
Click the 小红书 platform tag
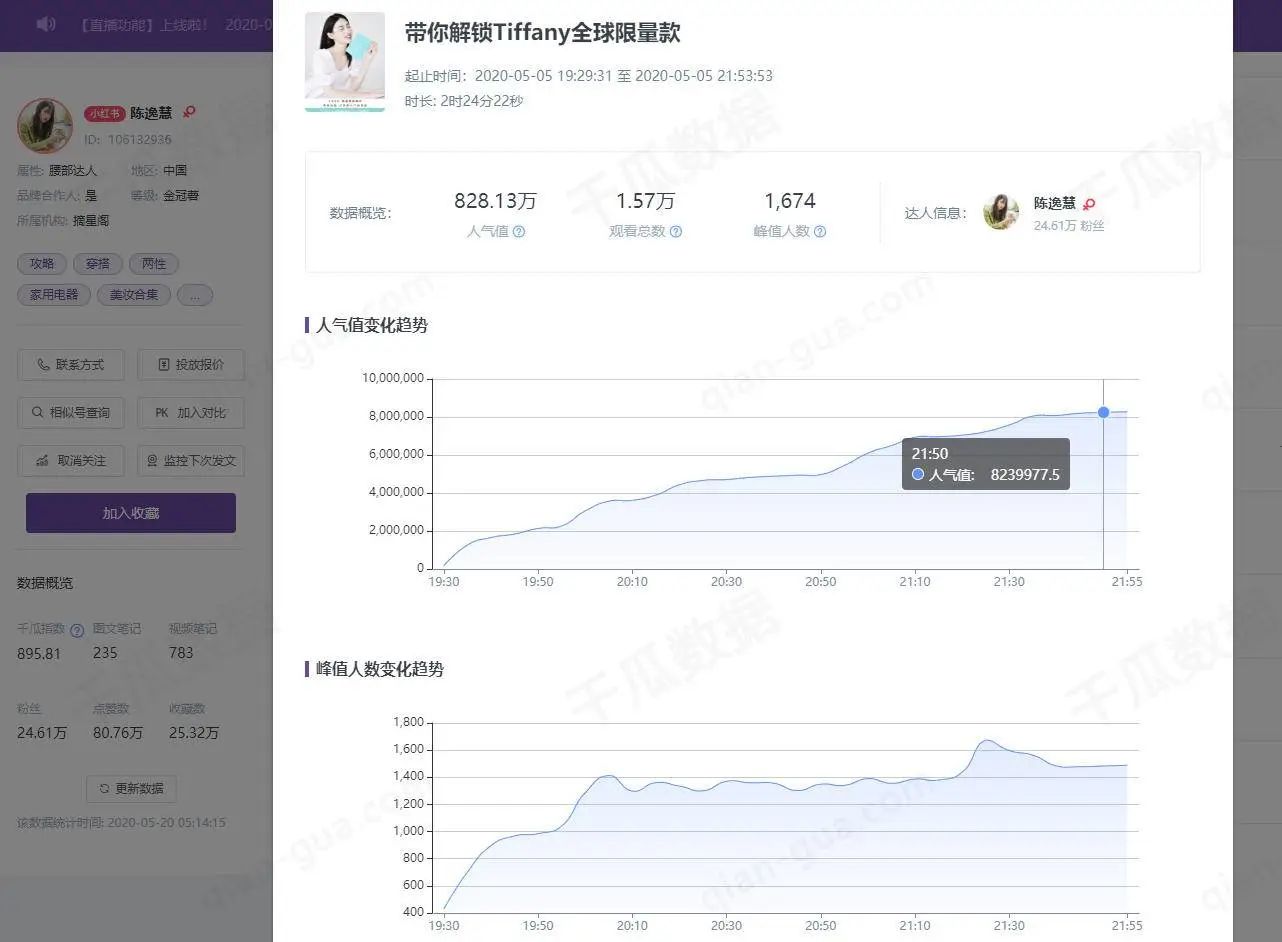[x=104, y=114]
